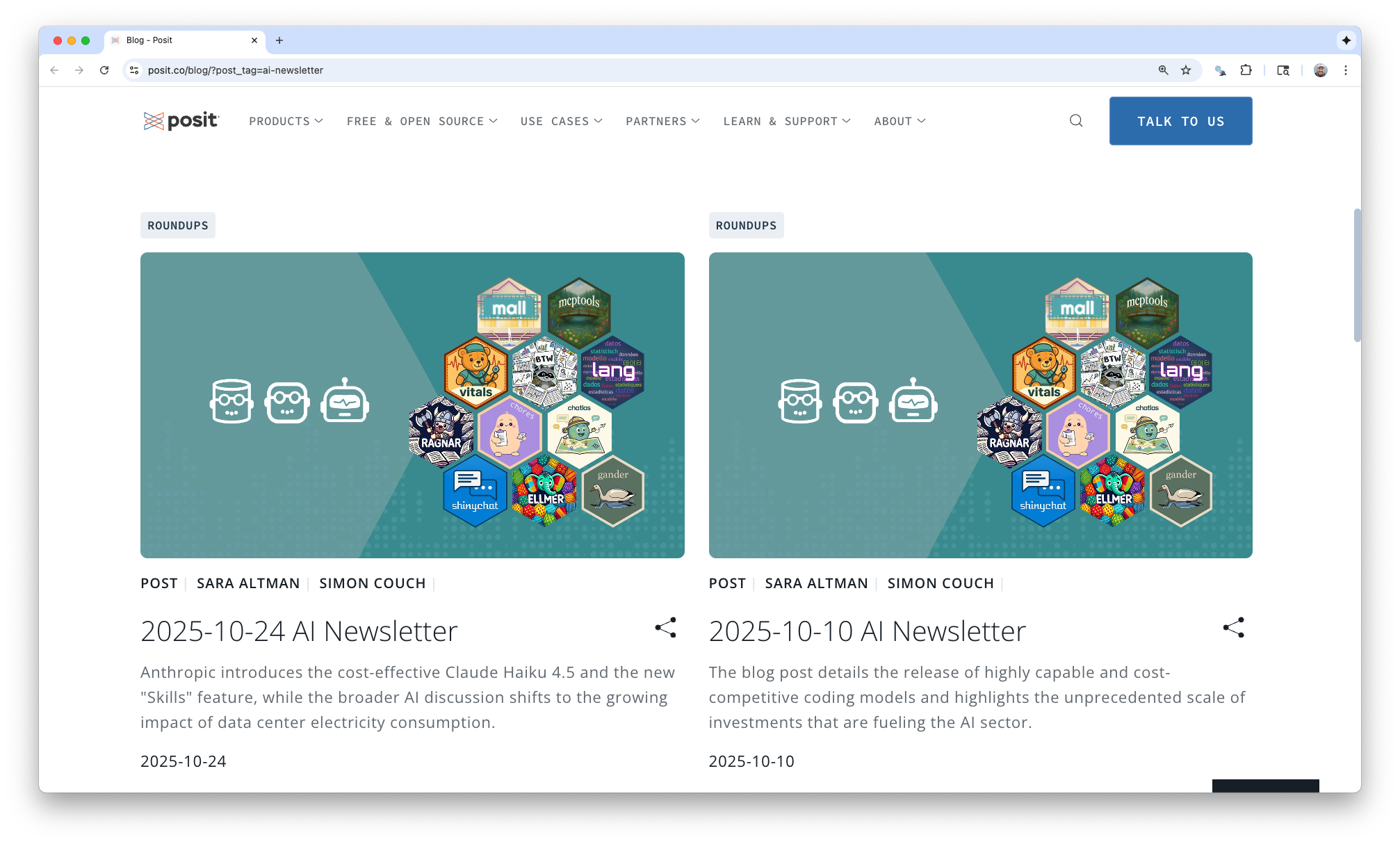
Task: Expand the Products menu
Action: pyautogui.click(x=286, y=121)
